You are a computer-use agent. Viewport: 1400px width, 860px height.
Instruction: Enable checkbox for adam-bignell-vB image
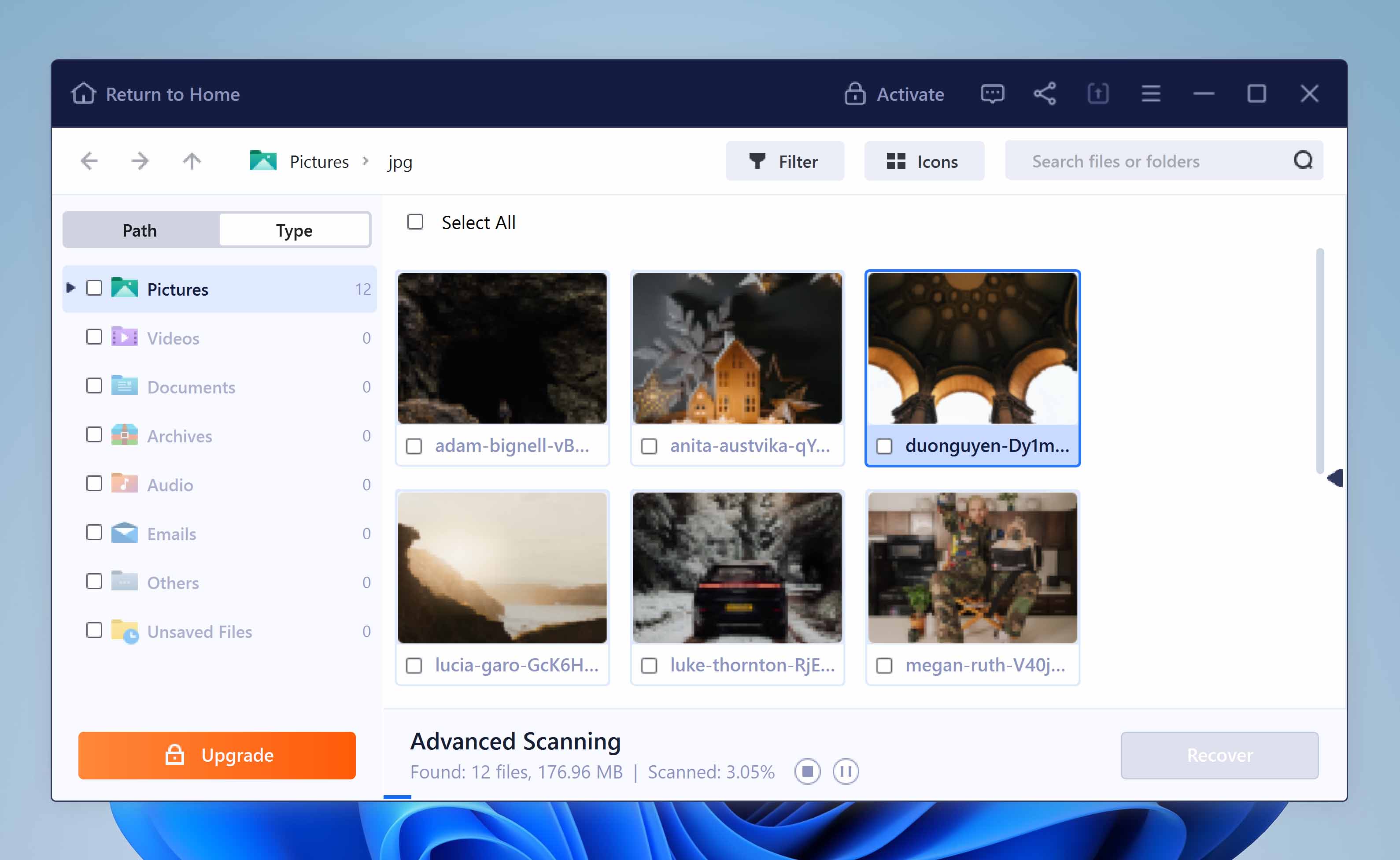(414, 445)
